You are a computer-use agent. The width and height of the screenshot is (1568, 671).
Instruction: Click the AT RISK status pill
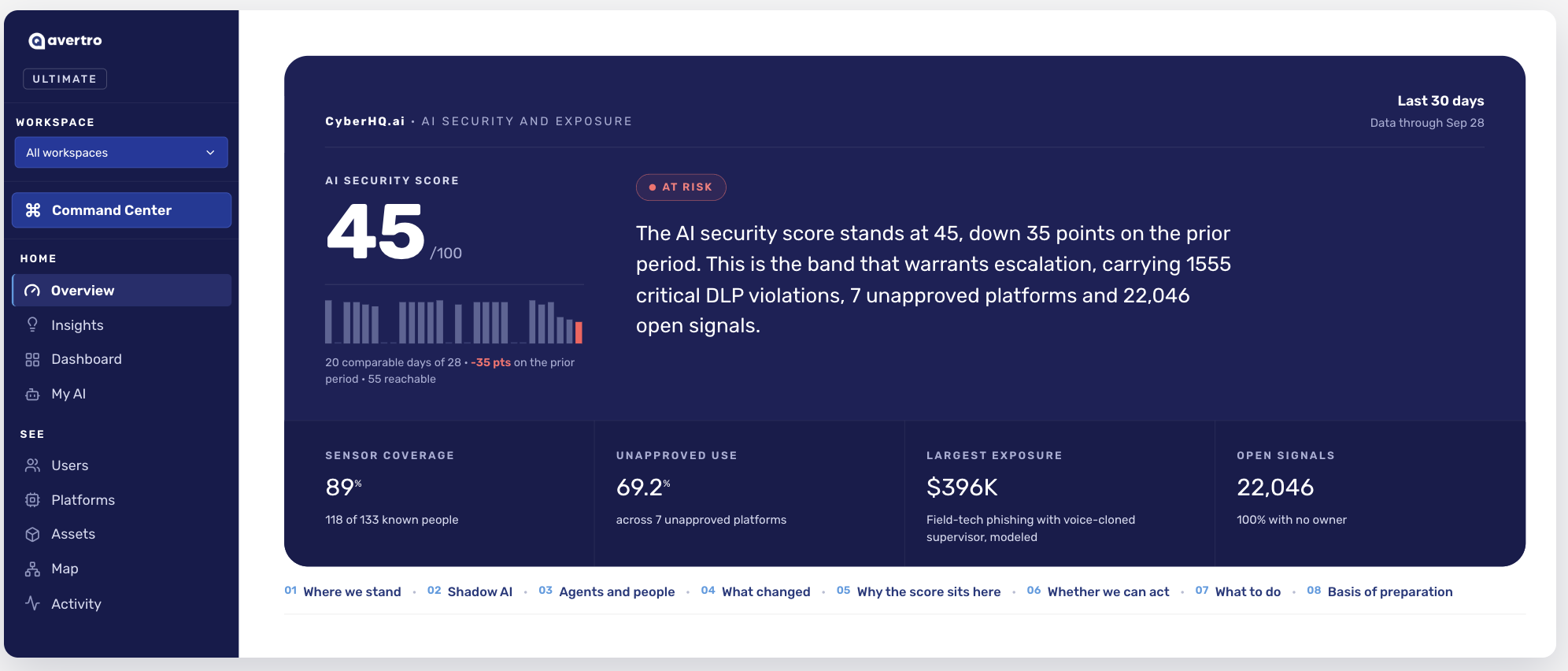click(681, 187)
